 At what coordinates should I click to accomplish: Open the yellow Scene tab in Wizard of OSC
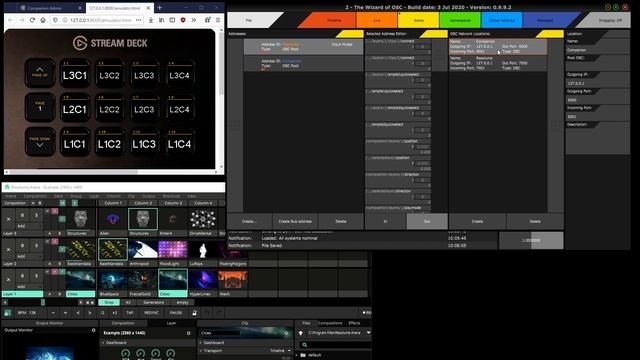pyautogui.click(x=419, y=20)
